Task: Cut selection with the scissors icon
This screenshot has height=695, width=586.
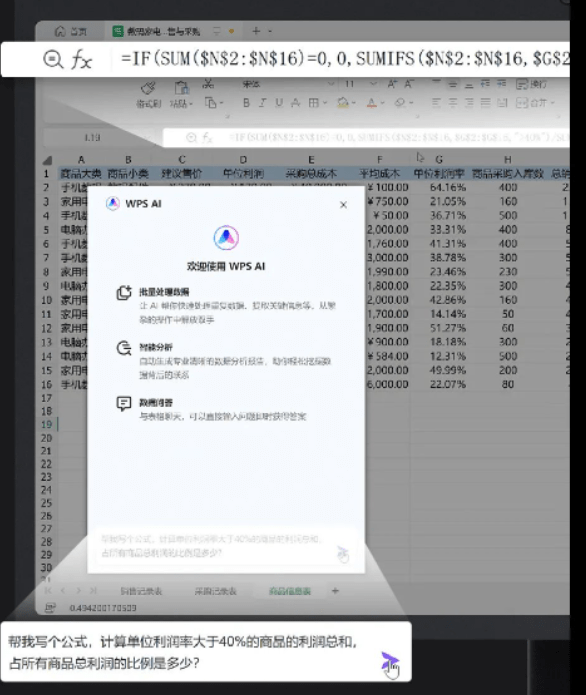Action: pyautogui.click(x=208, y=83)
